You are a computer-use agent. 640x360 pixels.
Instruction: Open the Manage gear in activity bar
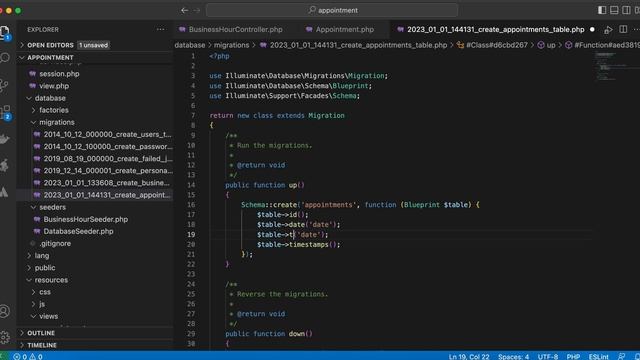(x=4, y=337)
